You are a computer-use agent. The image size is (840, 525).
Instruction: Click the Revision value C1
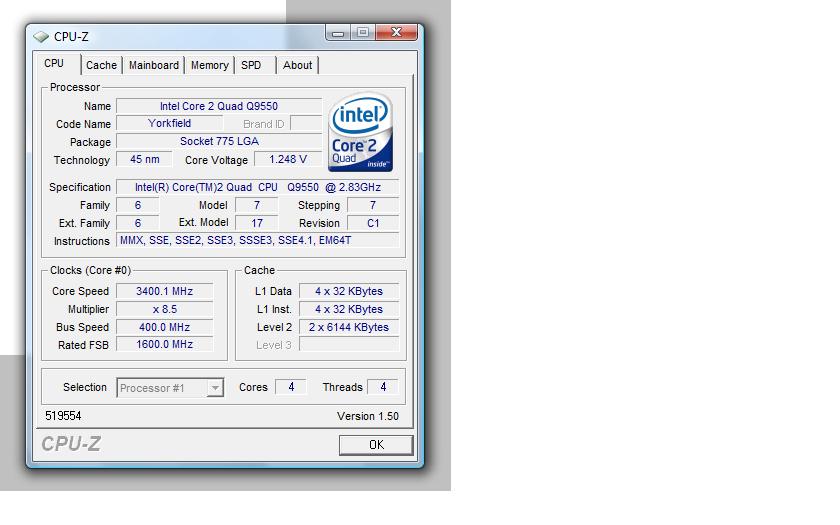[373, 223]
